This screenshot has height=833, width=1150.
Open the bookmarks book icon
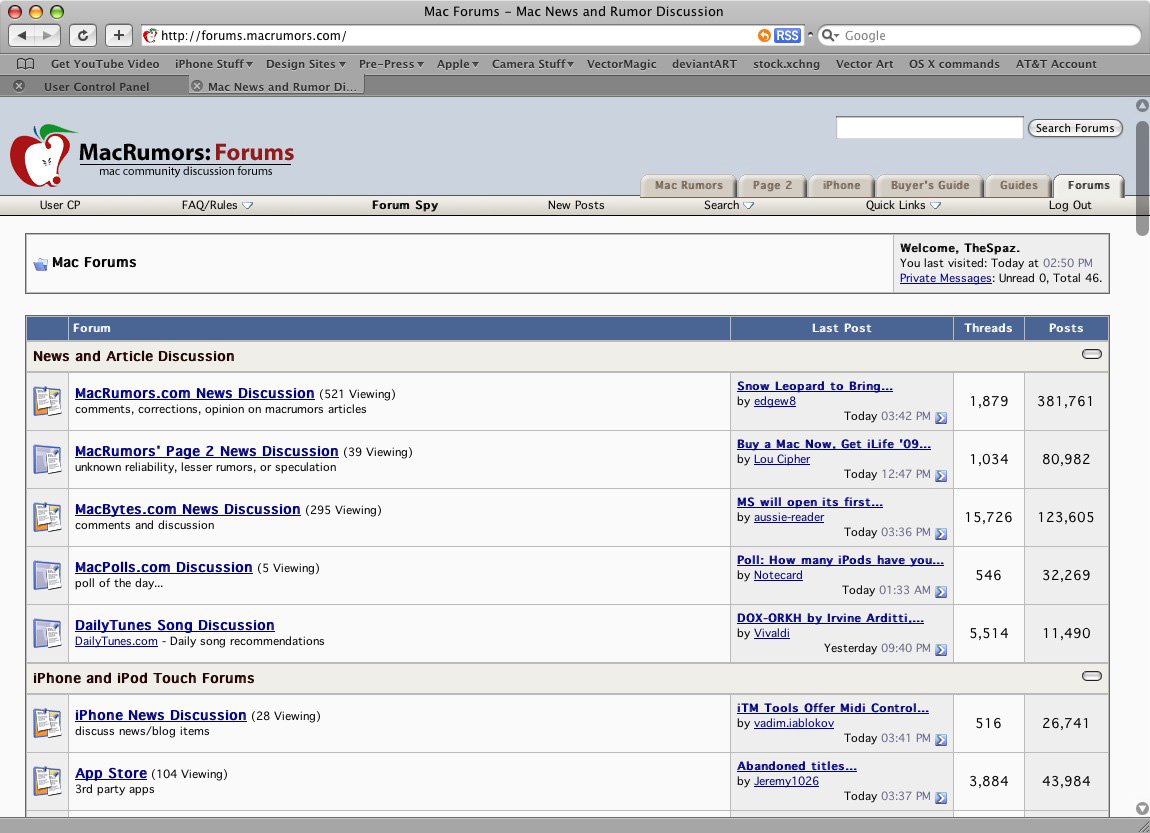pos(26,64)
